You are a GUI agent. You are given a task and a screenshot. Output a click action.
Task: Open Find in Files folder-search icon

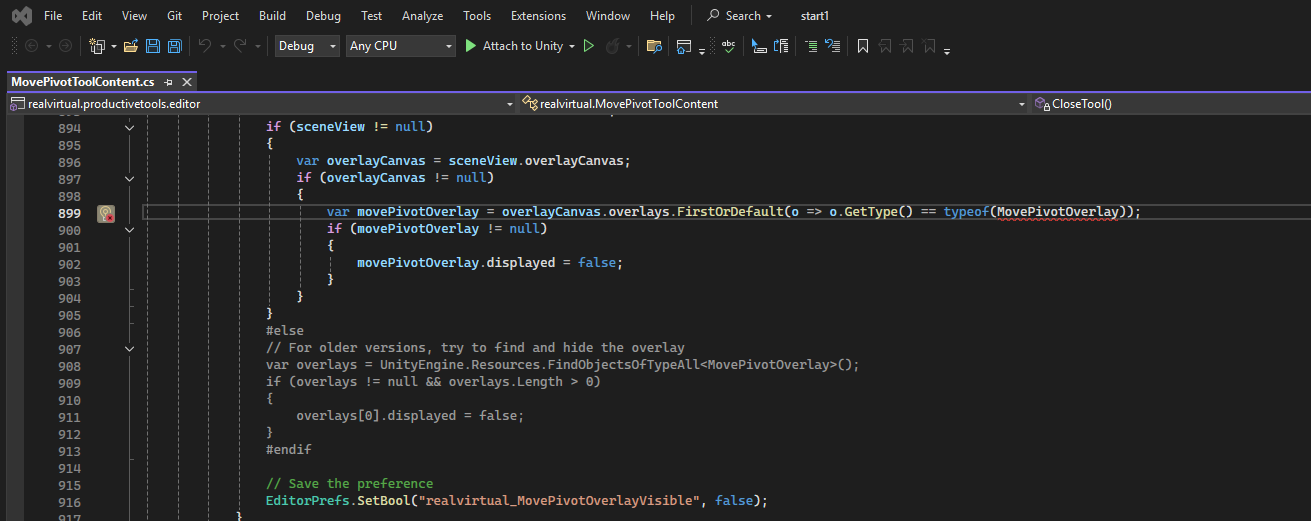(654, 46)
